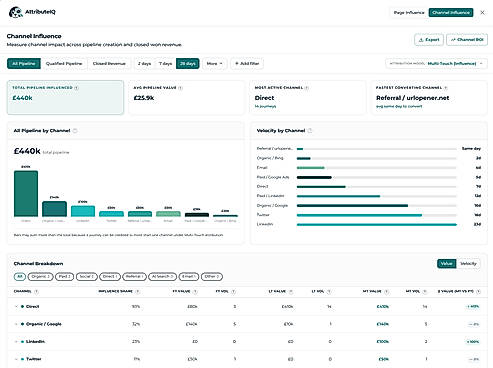Click info icon beside Δ Value (MT vs FT) header

click(x=478, y=292)
